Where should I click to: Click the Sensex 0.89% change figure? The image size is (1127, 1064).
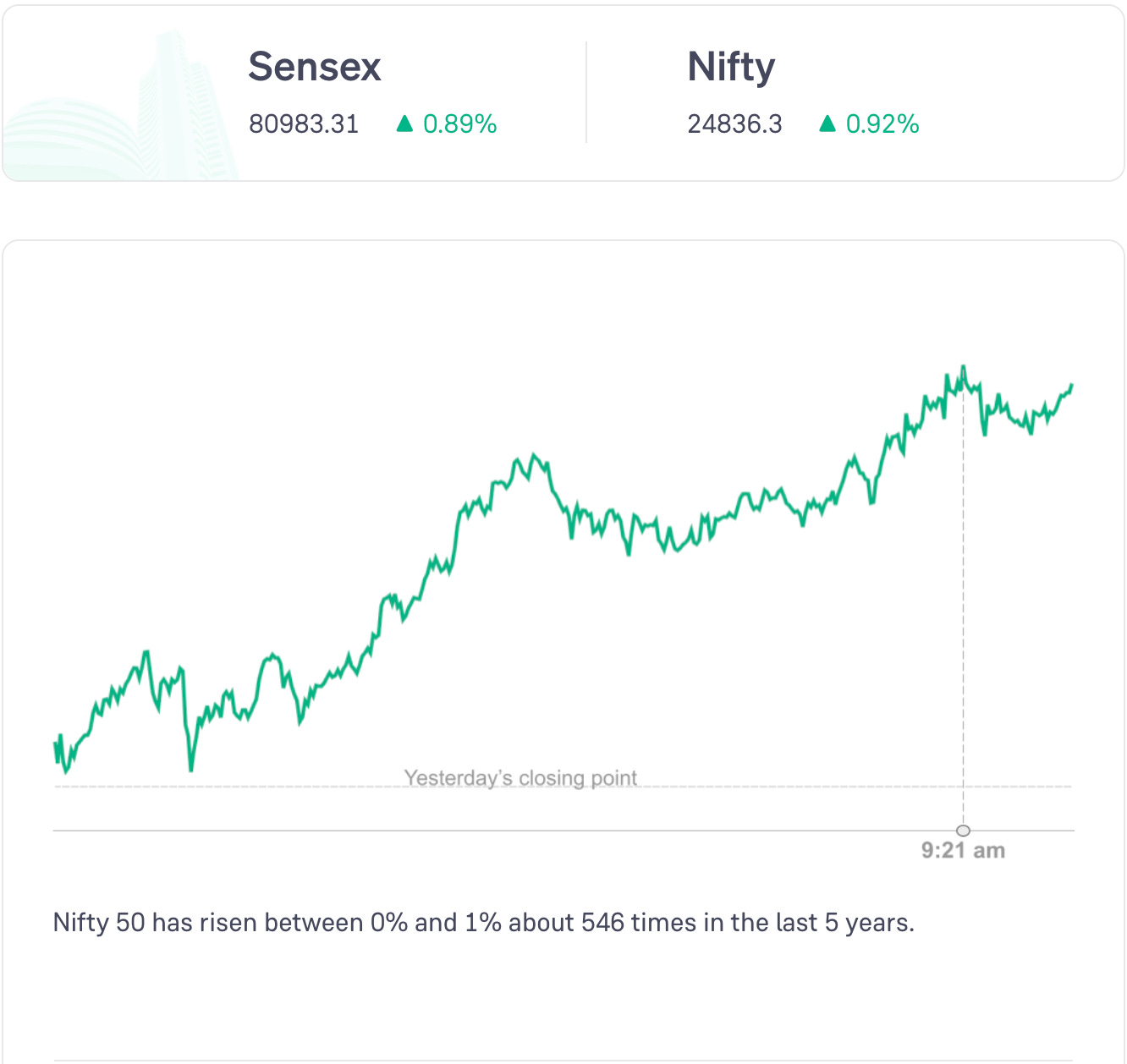point(459,124)
